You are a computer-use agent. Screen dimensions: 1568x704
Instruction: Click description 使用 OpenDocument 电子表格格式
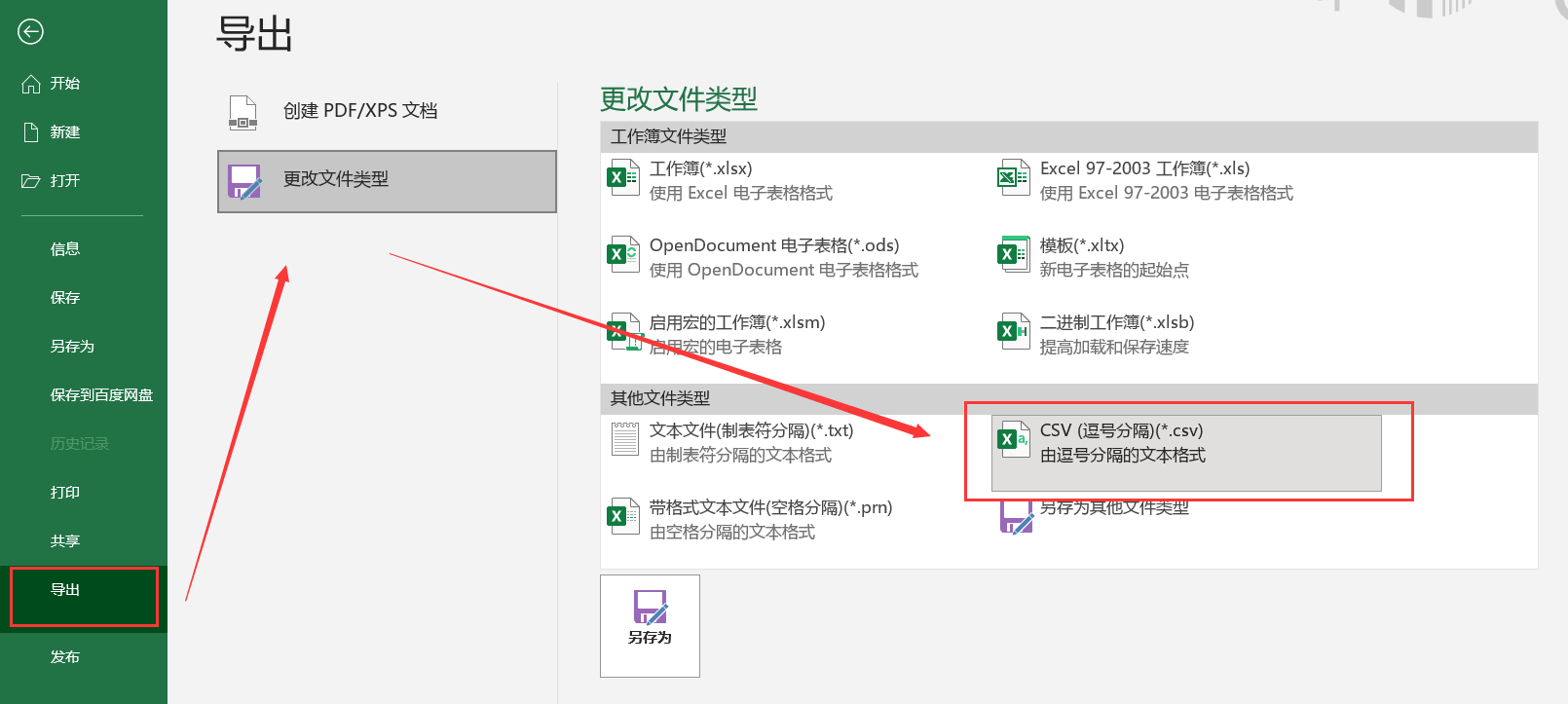784,271
